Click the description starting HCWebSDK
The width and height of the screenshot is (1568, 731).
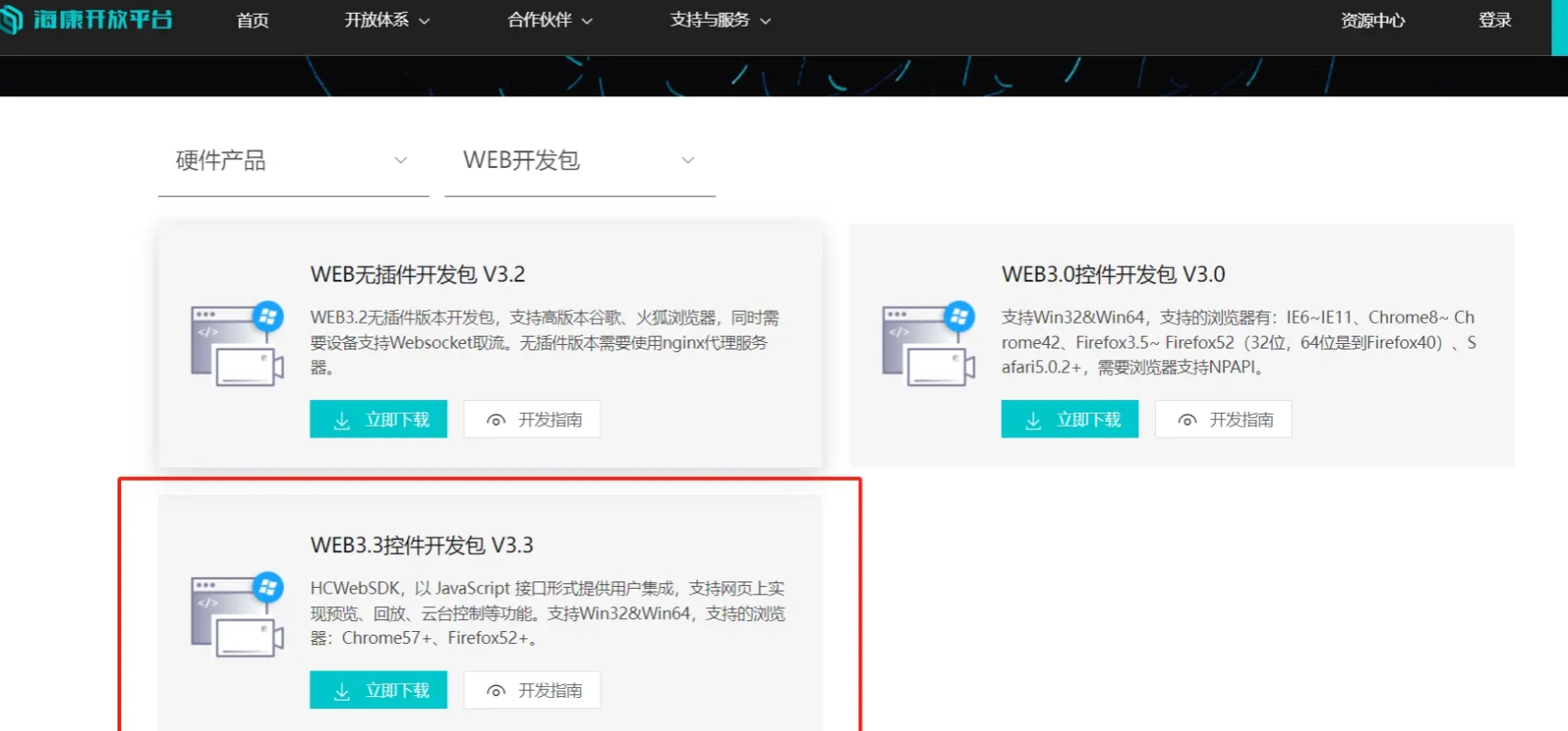pyautogui.click(x=548, y=613)
